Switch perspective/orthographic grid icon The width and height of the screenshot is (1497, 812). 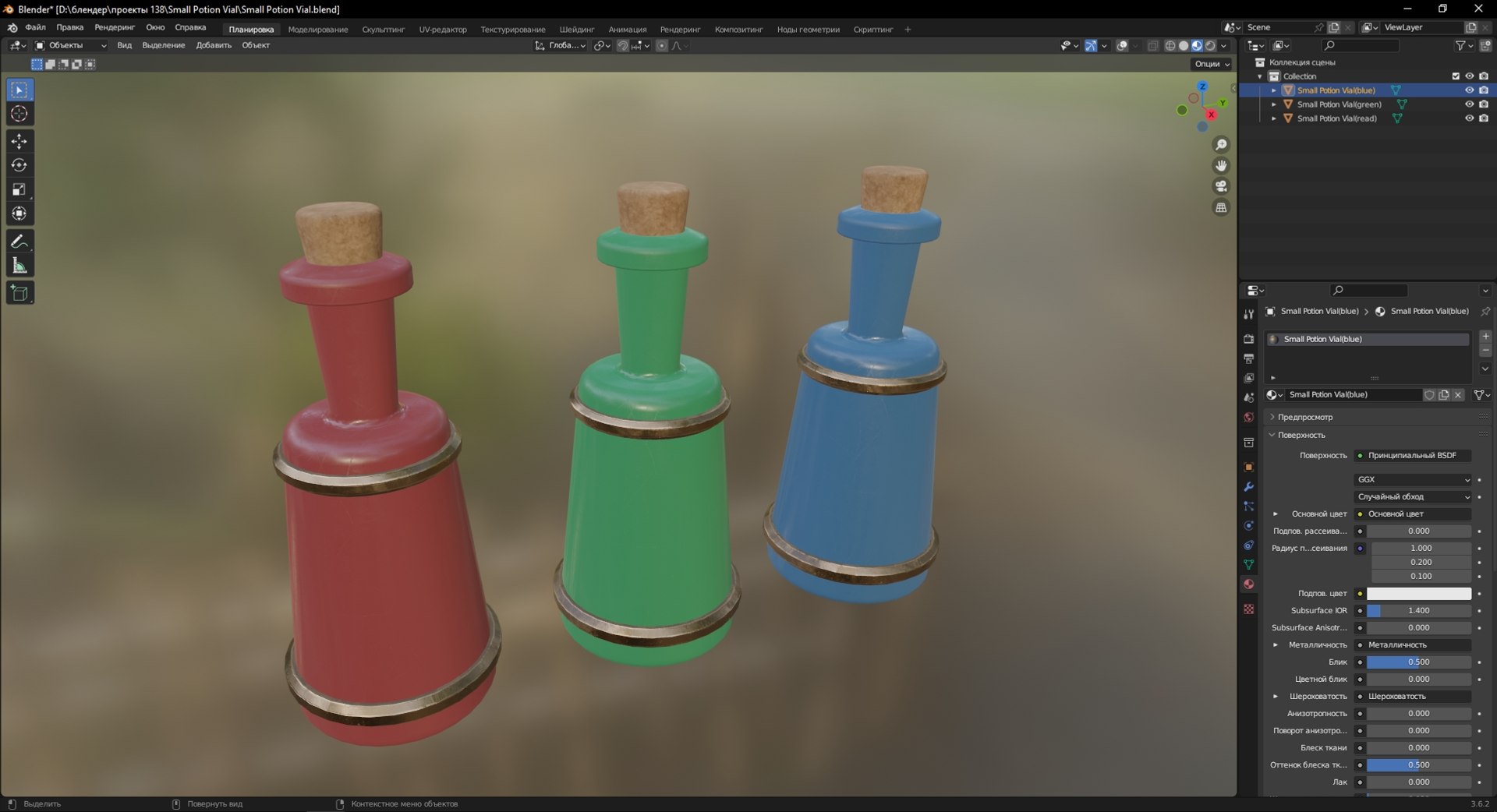point(1221,207)
